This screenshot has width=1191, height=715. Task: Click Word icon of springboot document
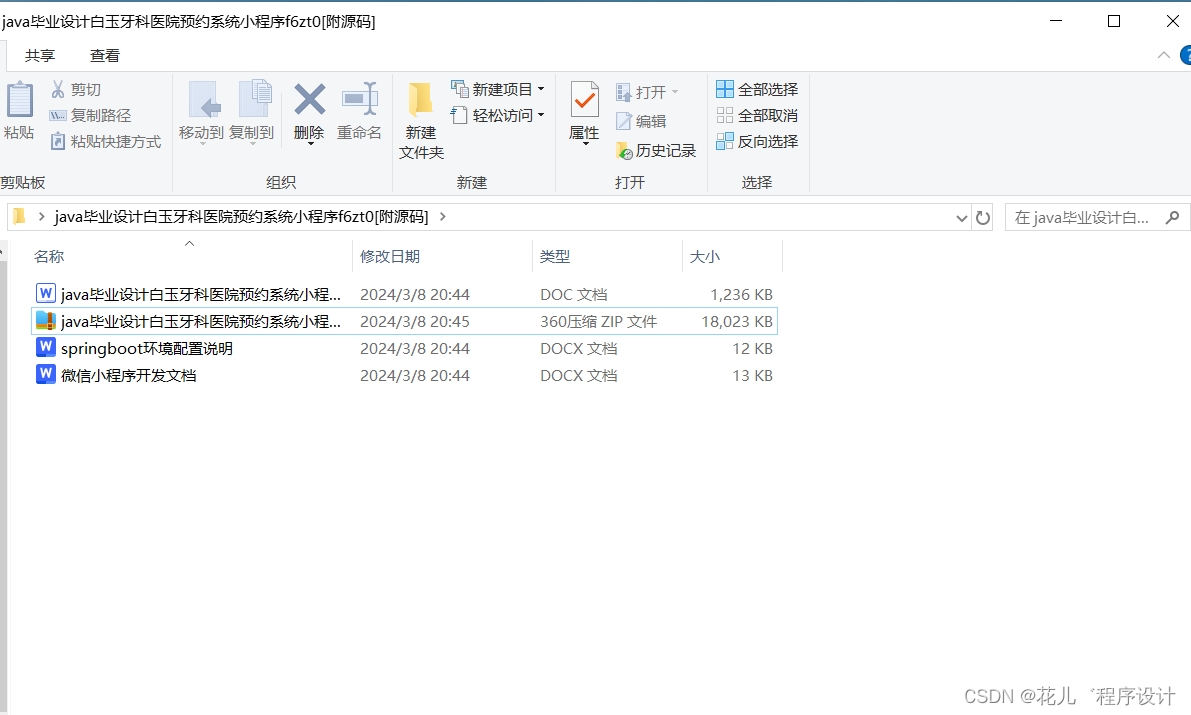(x=46, y=348)
